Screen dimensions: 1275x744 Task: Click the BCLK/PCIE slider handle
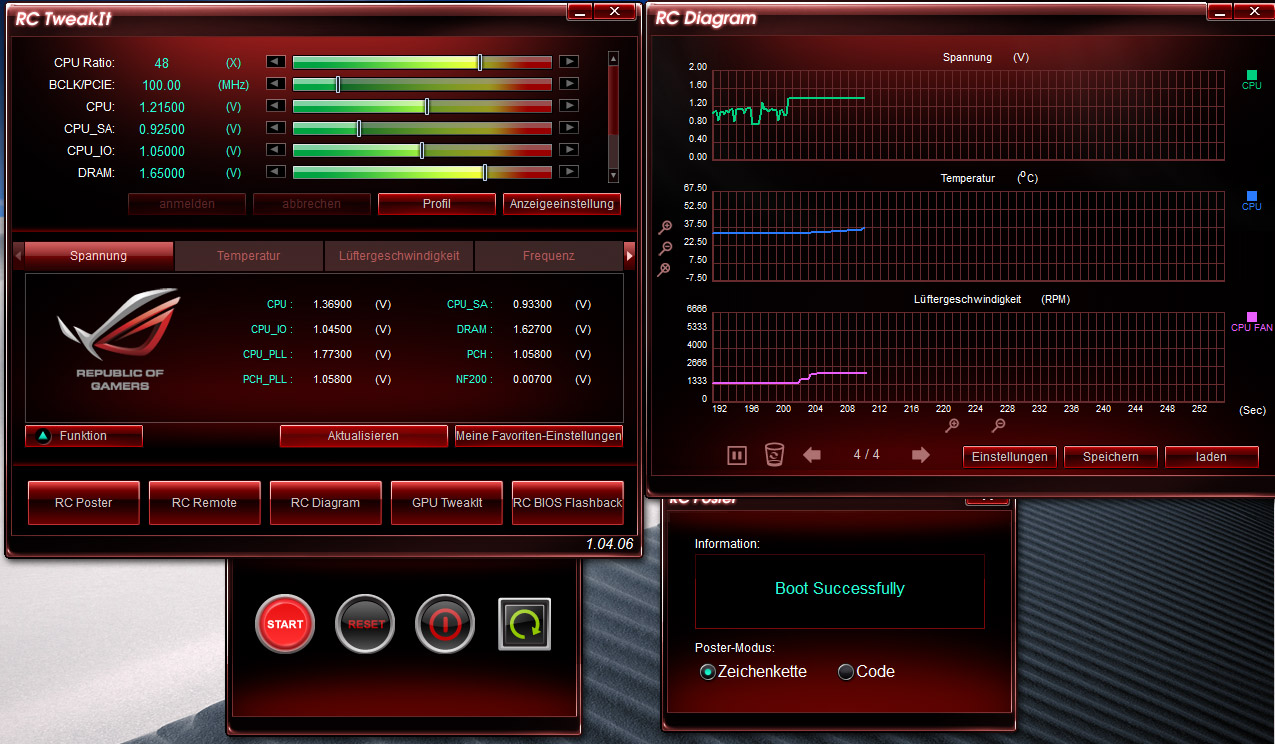coord(338,84)
